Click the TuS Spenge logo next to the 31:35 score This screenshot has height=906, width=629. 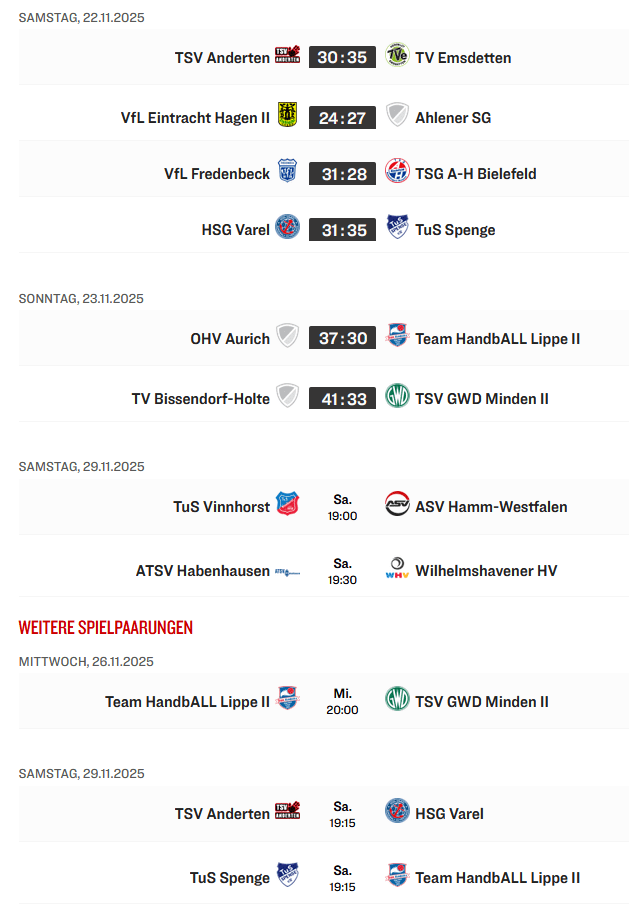tap(397, 228)
